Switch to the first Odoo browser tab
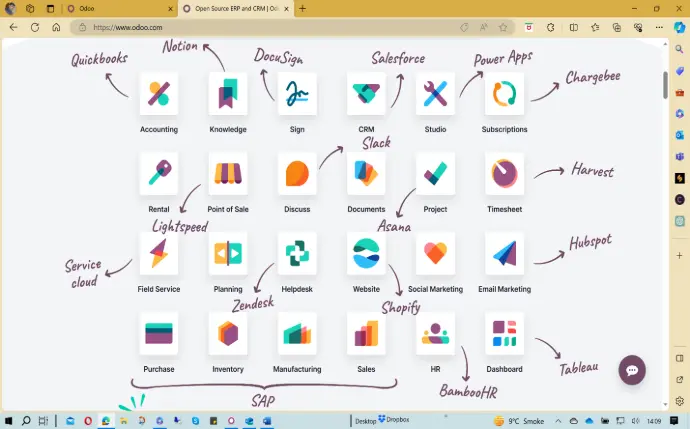 point(119,8)
